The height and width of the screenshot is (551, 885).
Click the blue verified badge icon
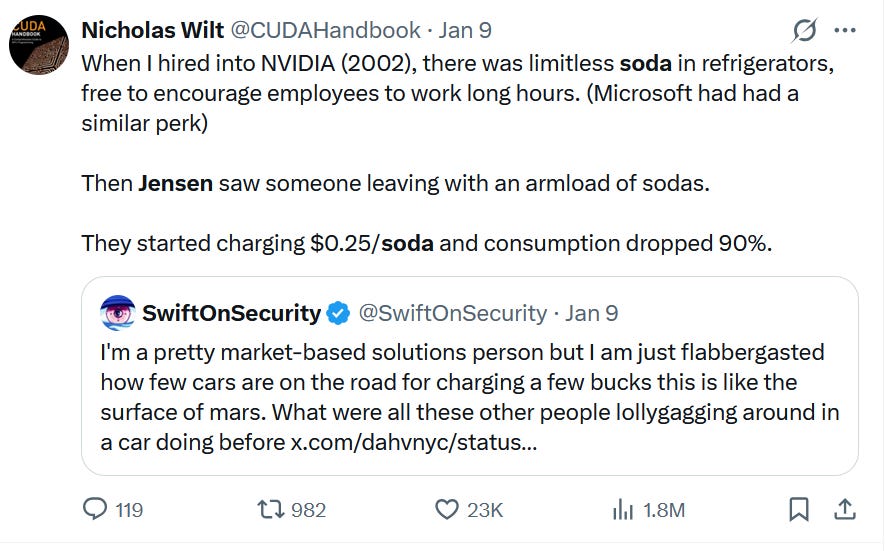339,313
